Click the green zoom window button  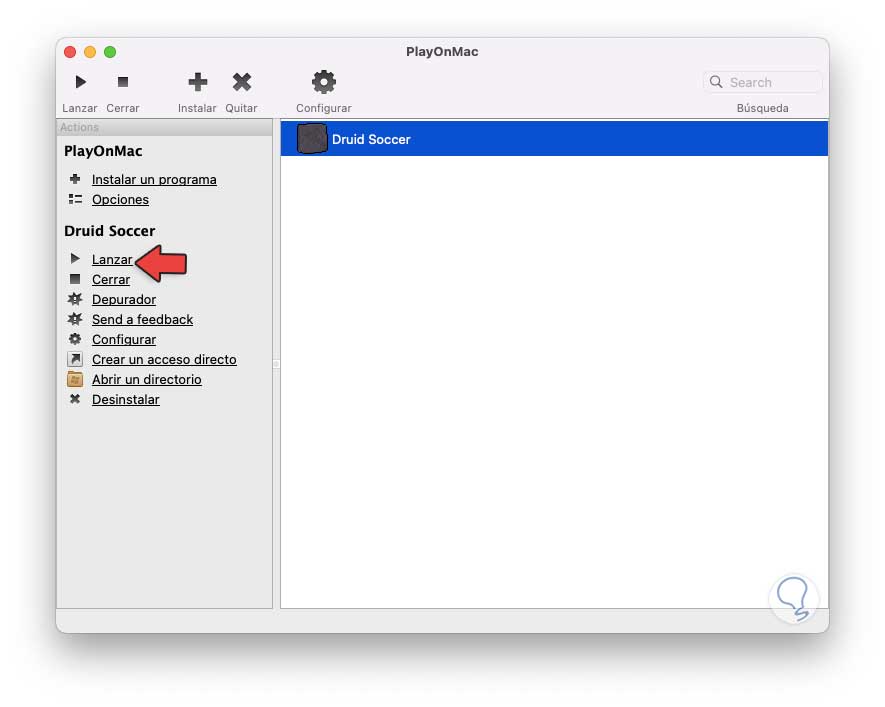pyautogui.click(x=110, y=52)
